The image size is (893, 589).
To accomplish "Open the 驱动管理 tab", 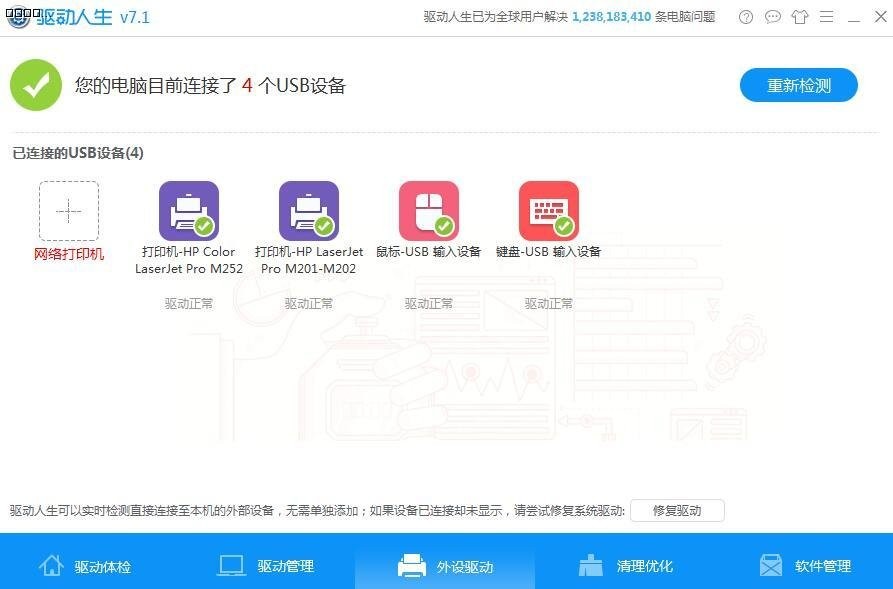I will coord(265,566).
